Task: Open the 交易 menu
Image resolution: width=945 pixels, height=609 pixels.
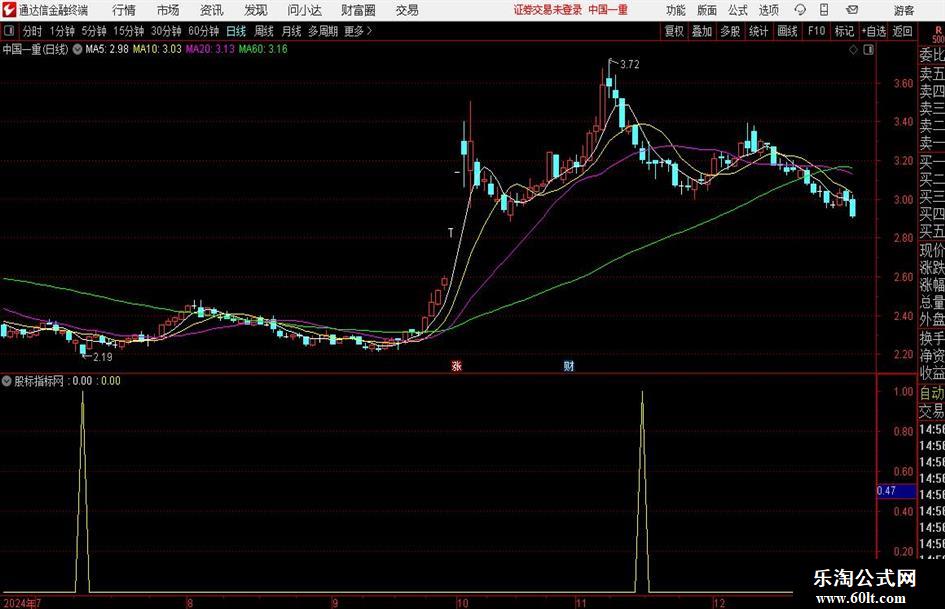Action: point(407,10)
